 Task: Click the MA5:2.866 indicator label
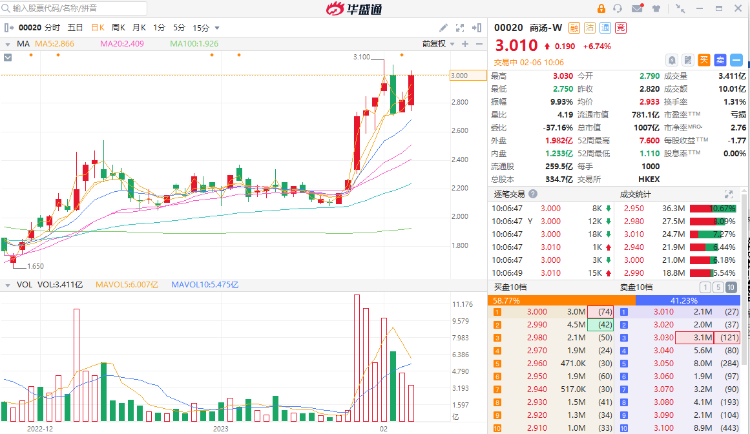click(x=55, y=44)
